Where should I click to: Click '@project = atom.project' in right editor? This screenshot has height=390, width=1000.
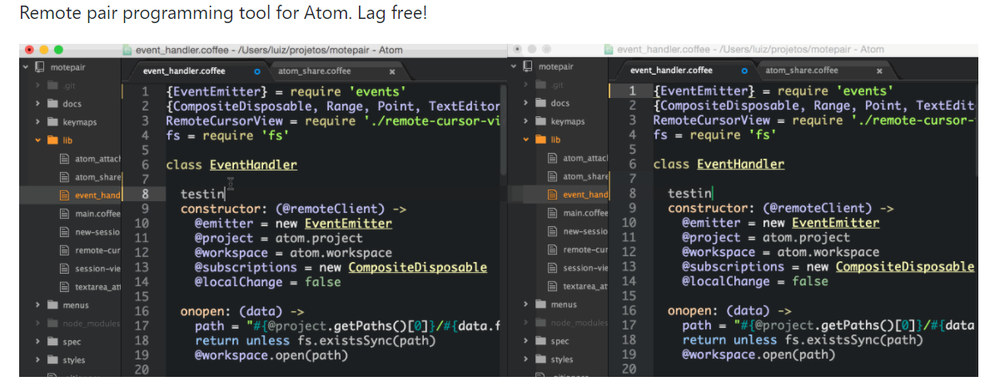[x=766, y=237]
